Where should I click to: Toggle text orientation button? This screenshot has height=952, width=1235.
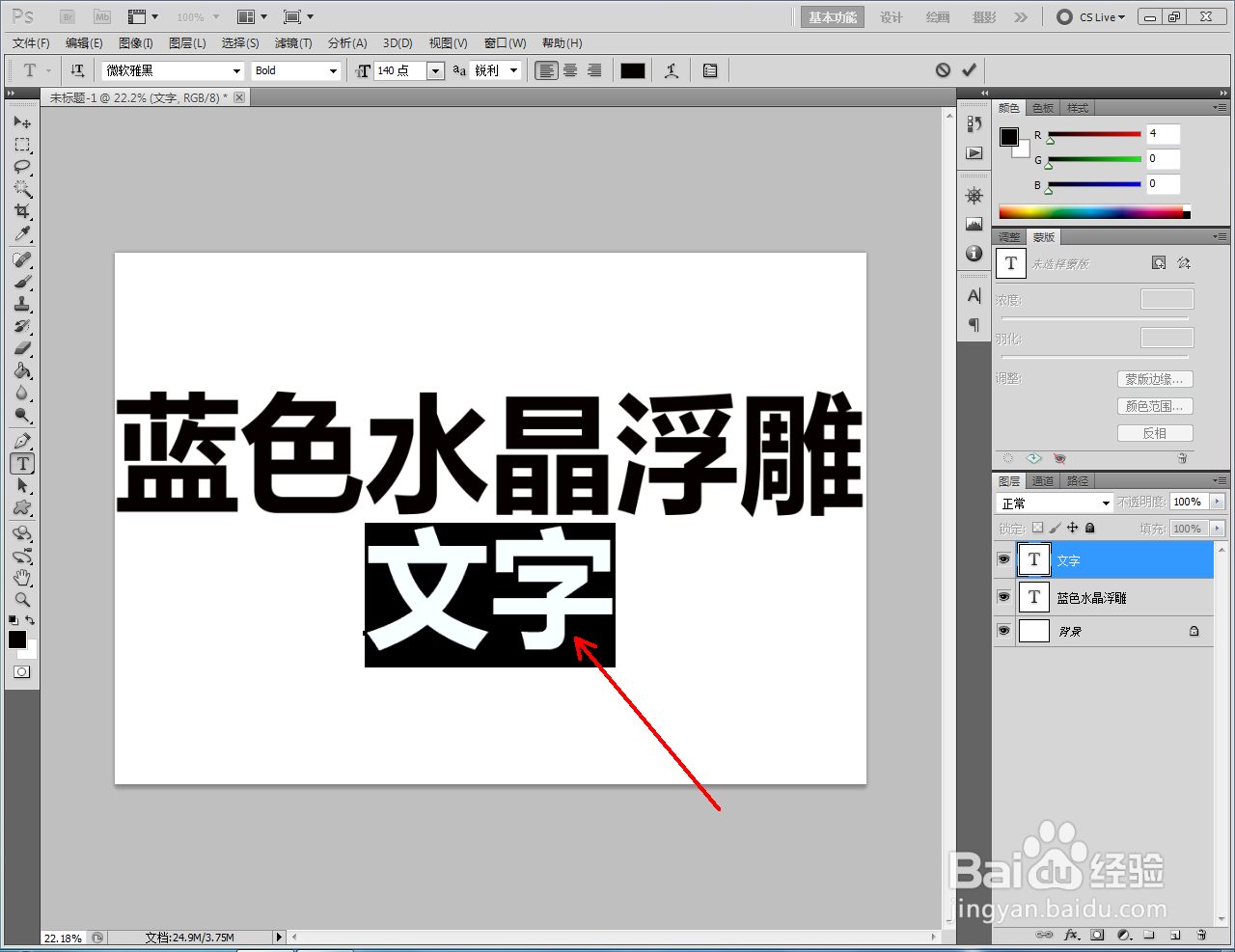click(78, 70)
